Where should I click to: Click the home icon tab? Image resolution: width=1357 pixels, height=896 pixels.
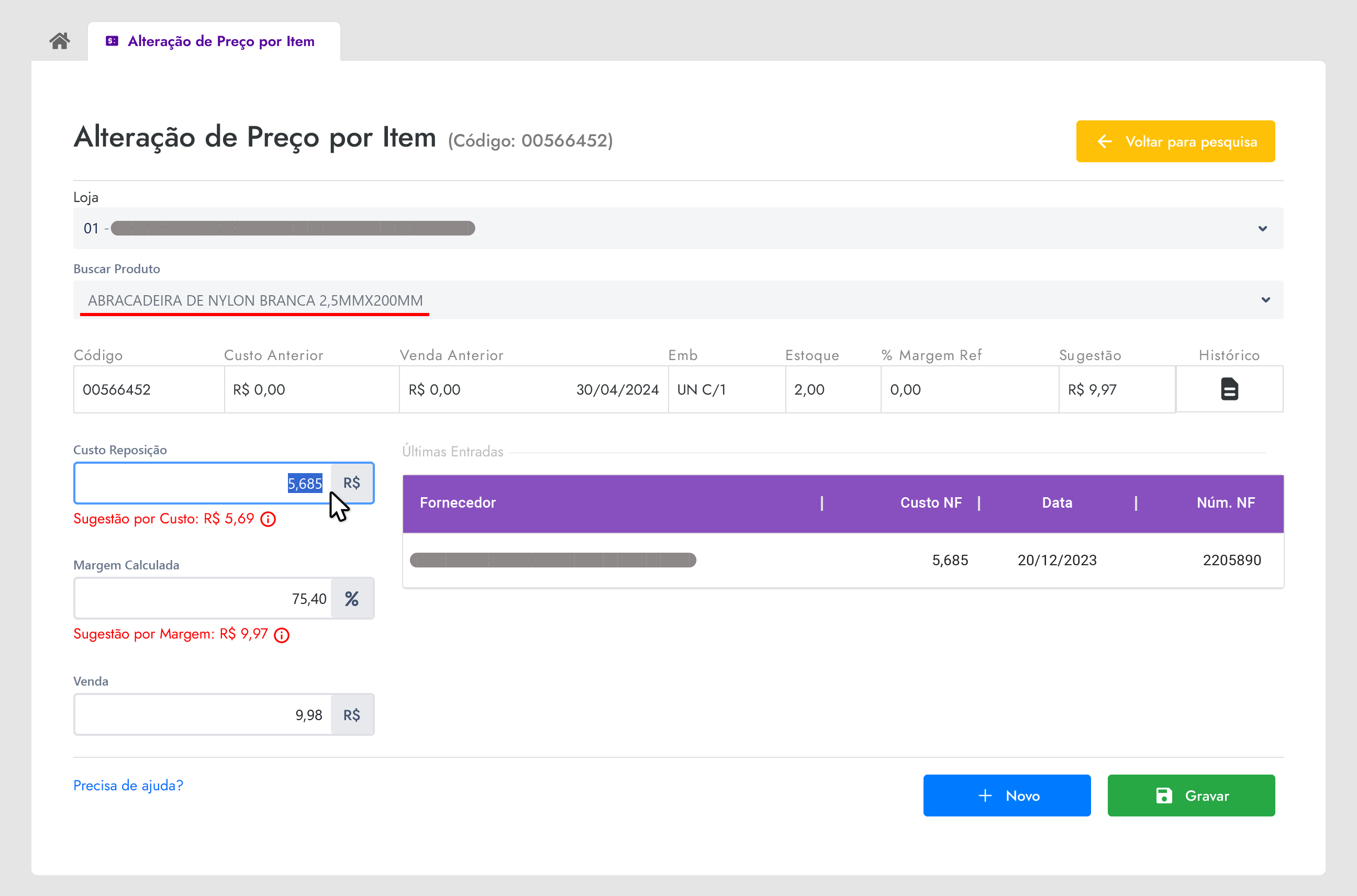(x=60, y=41)
